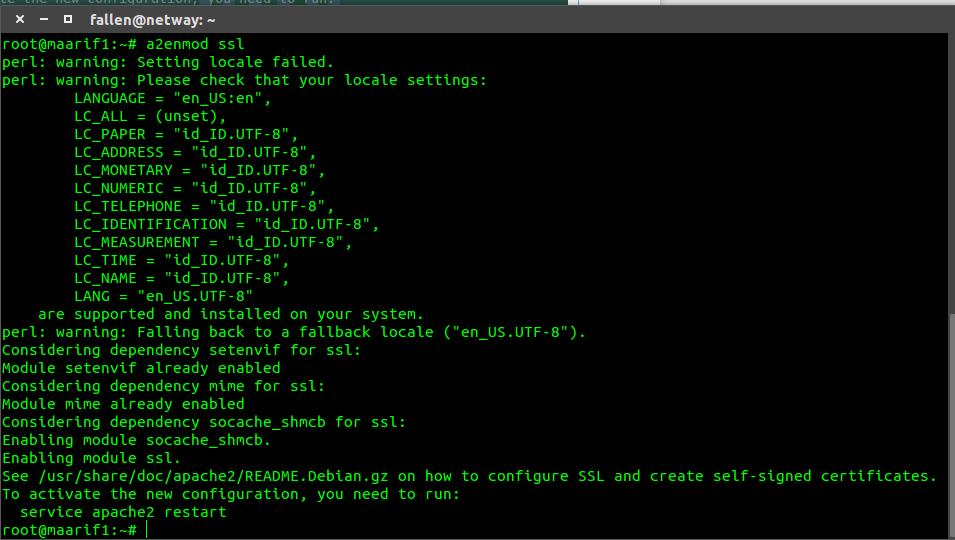Click the cursor at the last root@maarif1 prompt
955x540 pixels.
(146, 530)
